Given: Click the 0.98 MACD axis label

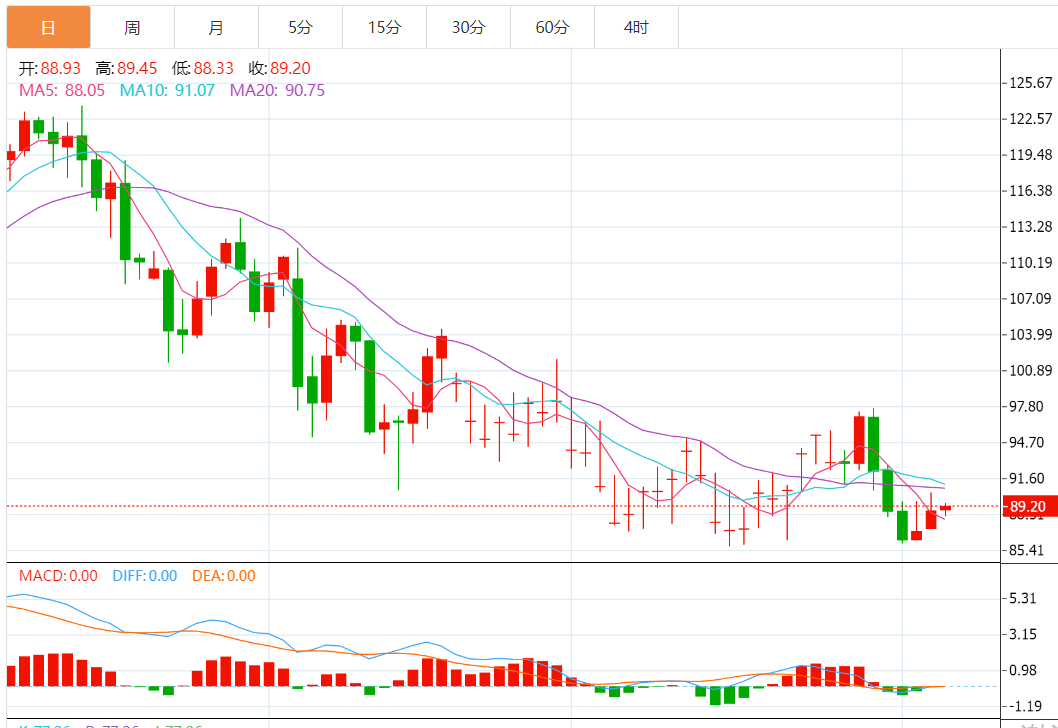Looking at the screenshot, I should pos(1023,670).
